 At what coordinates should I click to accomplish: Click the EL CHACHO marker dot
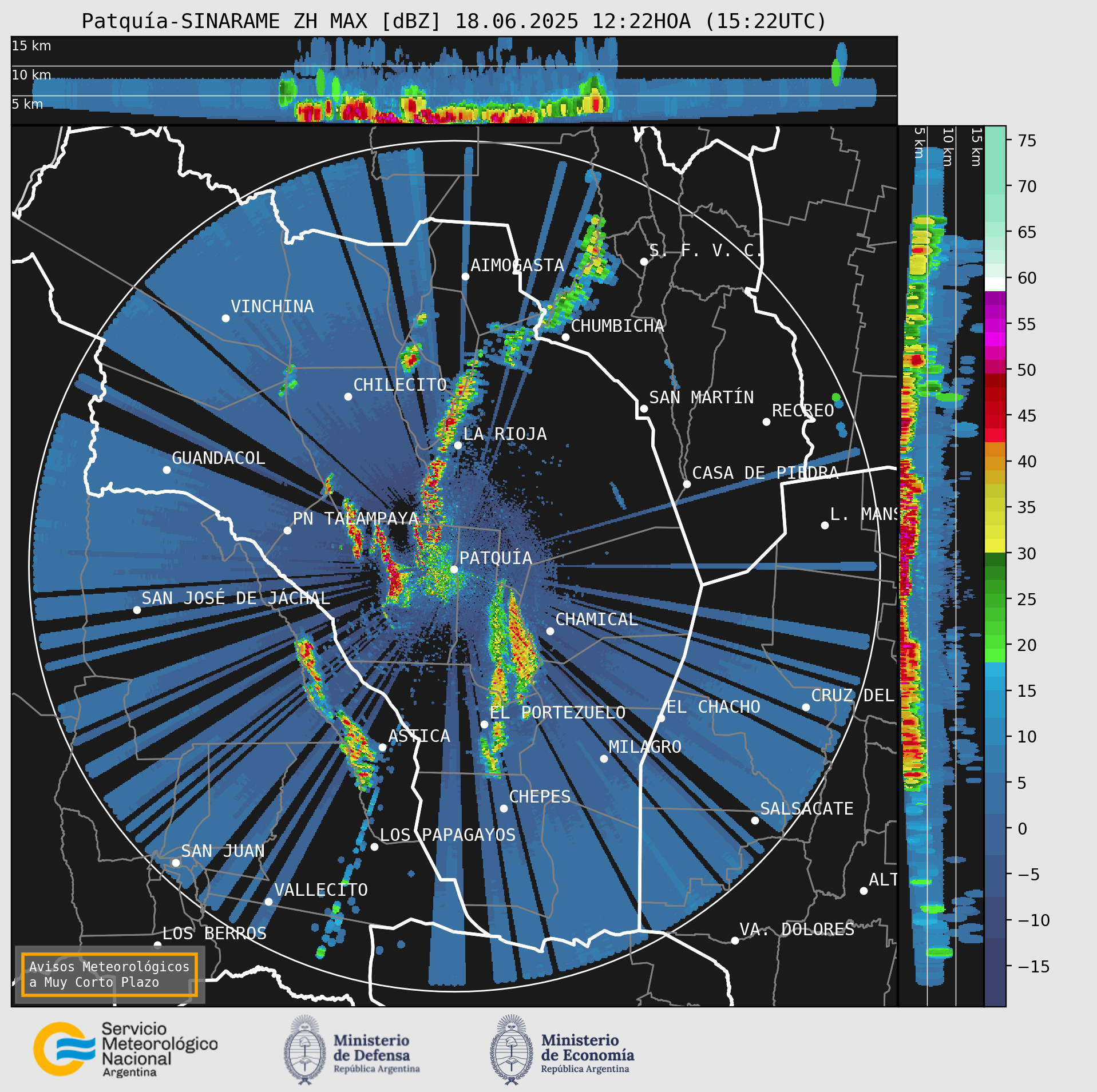[661, 718]
